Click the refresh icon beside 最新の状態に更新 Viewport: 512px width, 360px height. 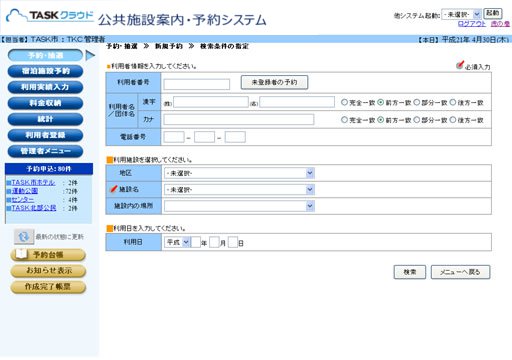point(24,237)
